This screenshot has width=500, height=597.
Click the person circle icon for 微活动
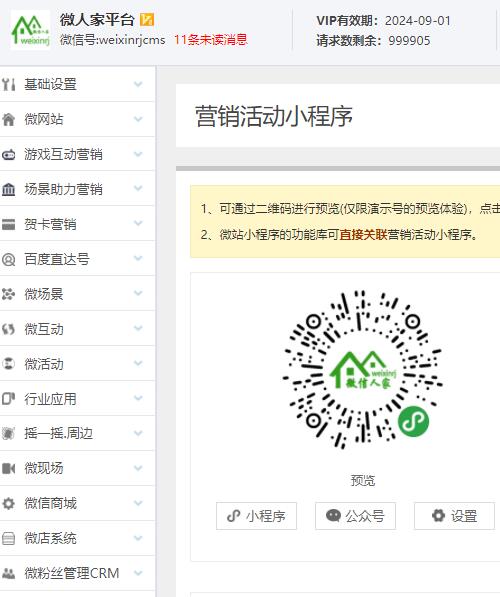[x=8, y=364]
